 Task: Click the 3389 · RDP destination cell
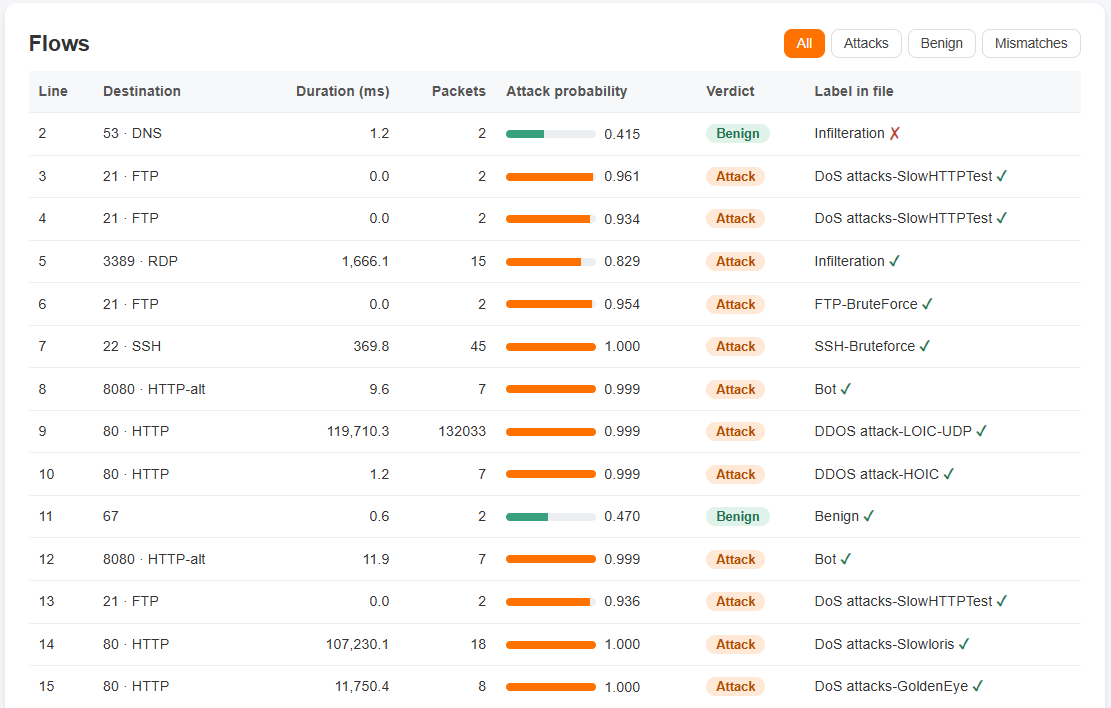(x=140, y=262)
